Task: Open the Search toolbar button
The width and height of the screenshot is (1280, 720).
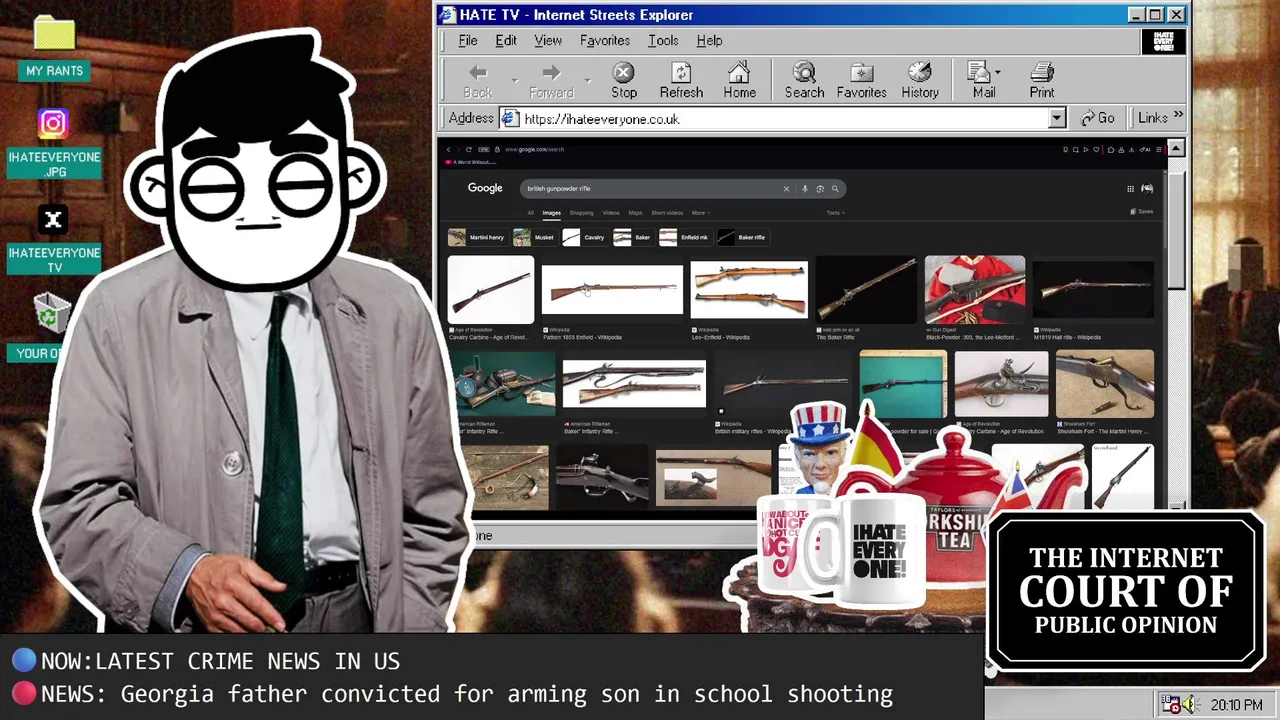Action: [x=804, y=80]
